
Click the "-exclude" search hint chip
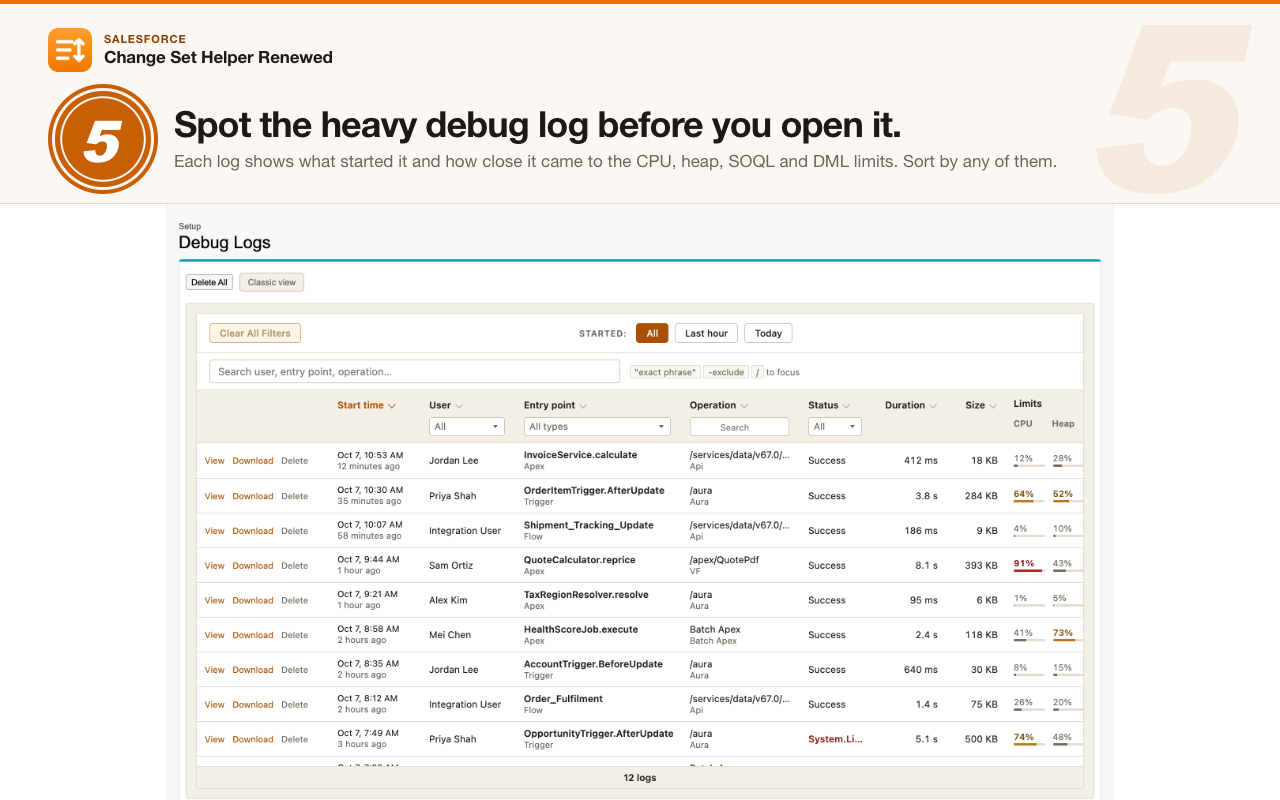726,372
